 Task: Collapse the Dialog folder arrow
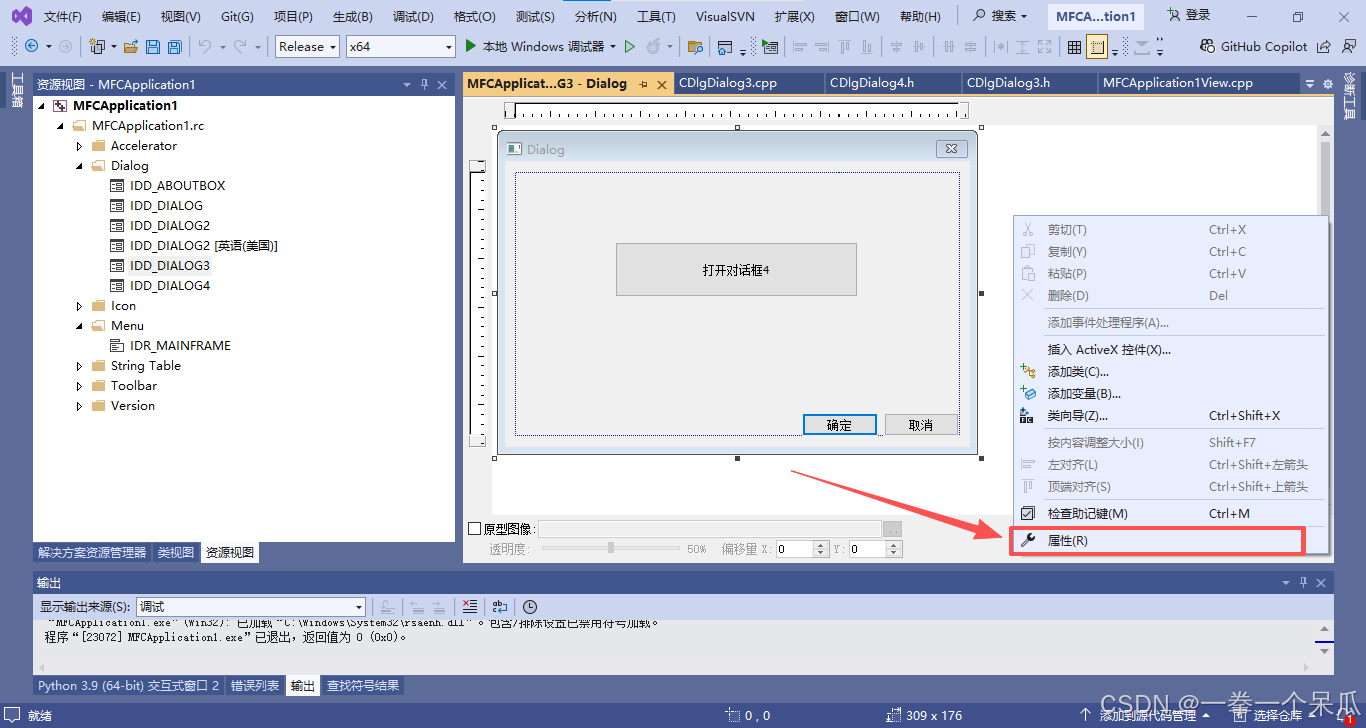tap(80, 166)
